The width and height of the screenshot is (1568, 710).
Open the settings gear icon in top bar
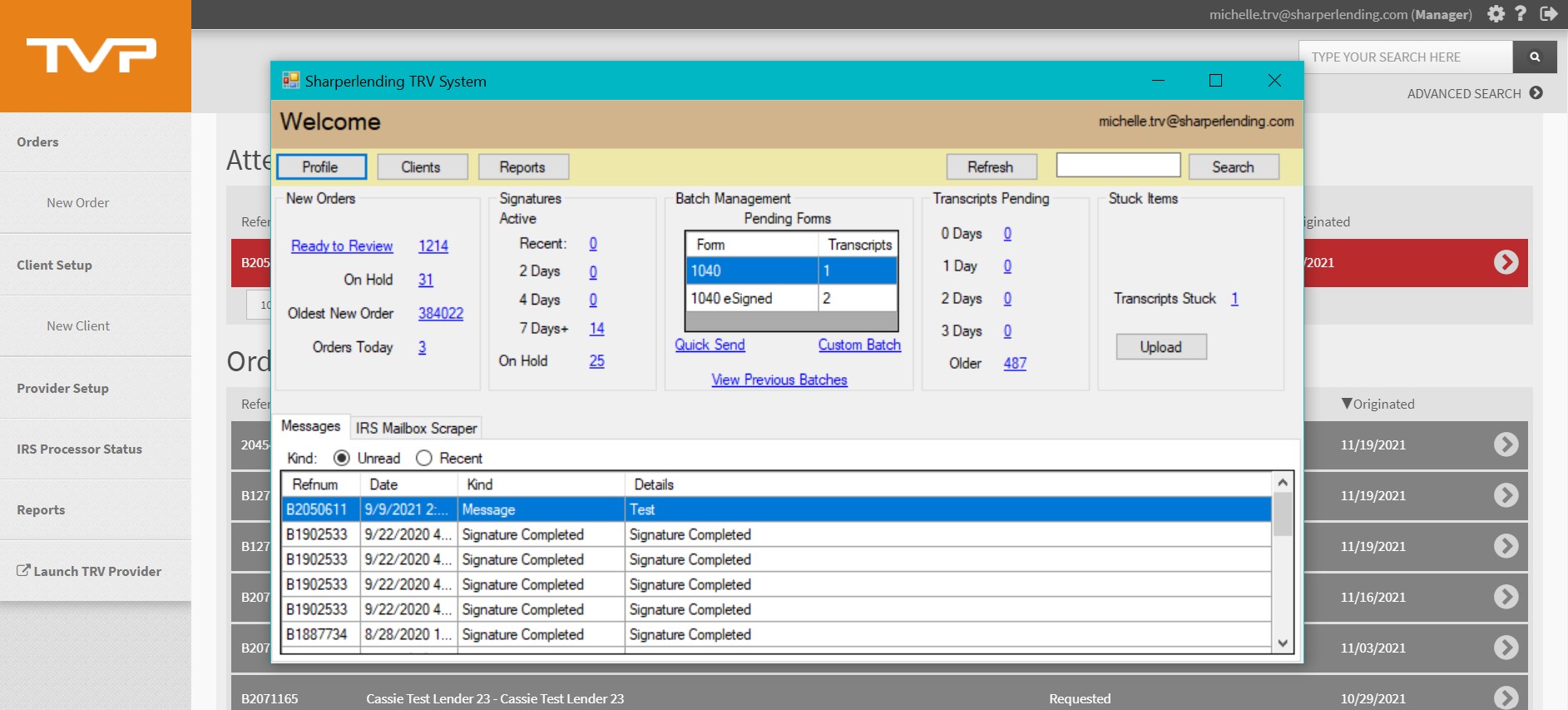[x=1496, y=14]
